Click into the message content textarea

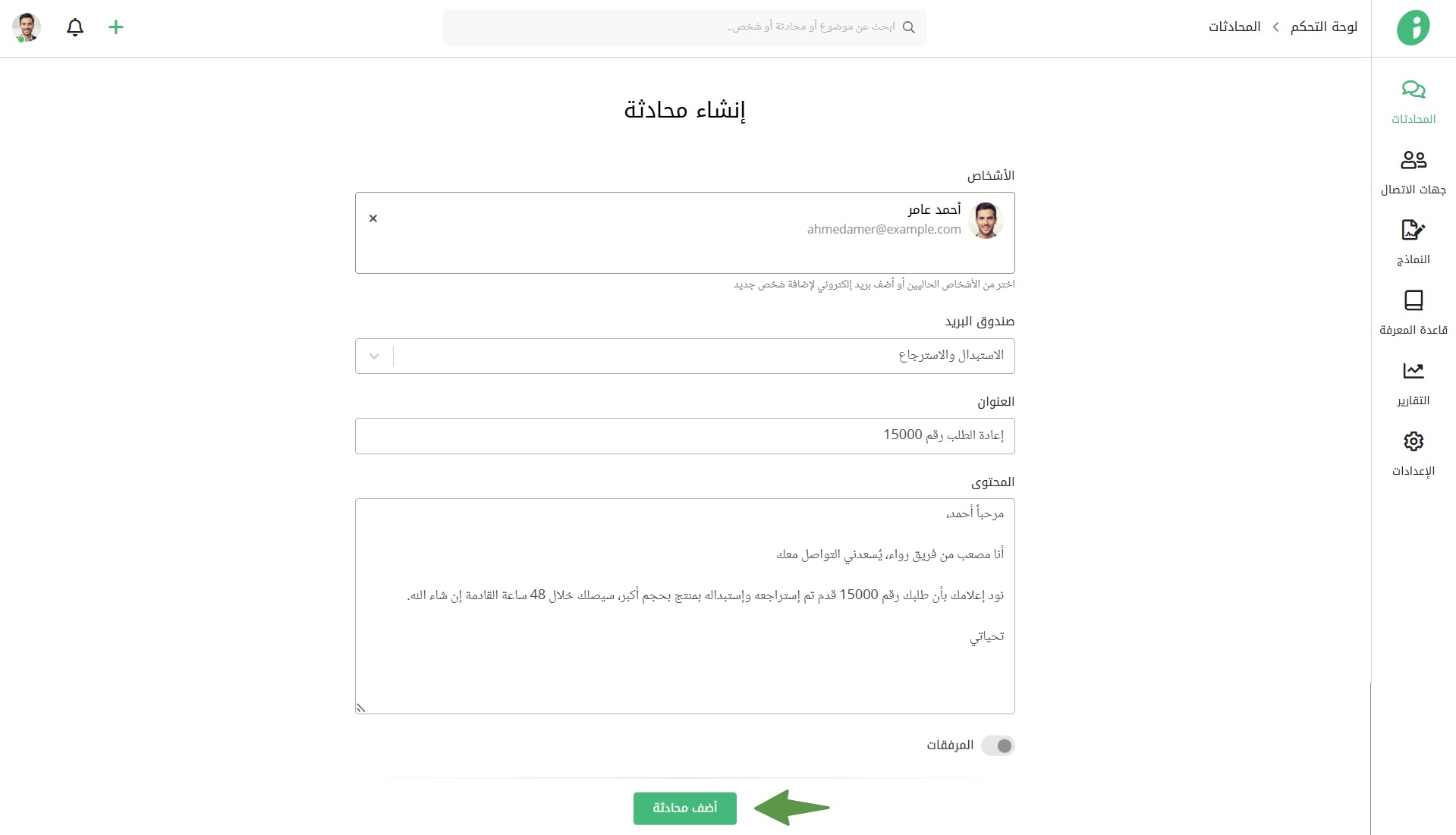[x=684, y=667]
